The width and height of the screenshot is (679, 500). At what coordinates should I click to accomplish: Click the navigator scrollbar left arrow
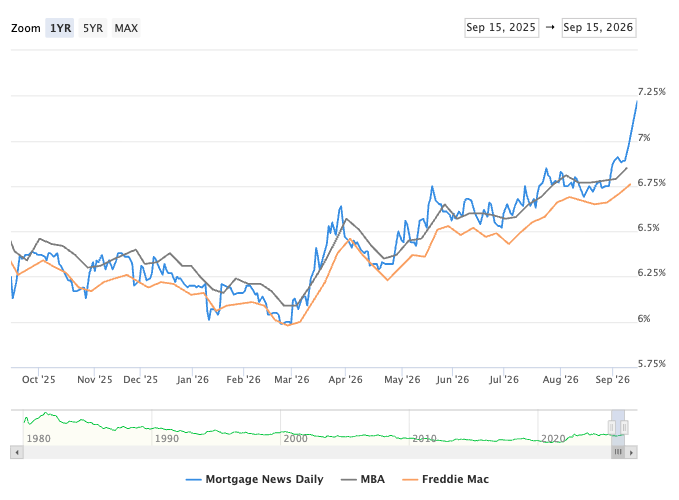coord(17,452)
